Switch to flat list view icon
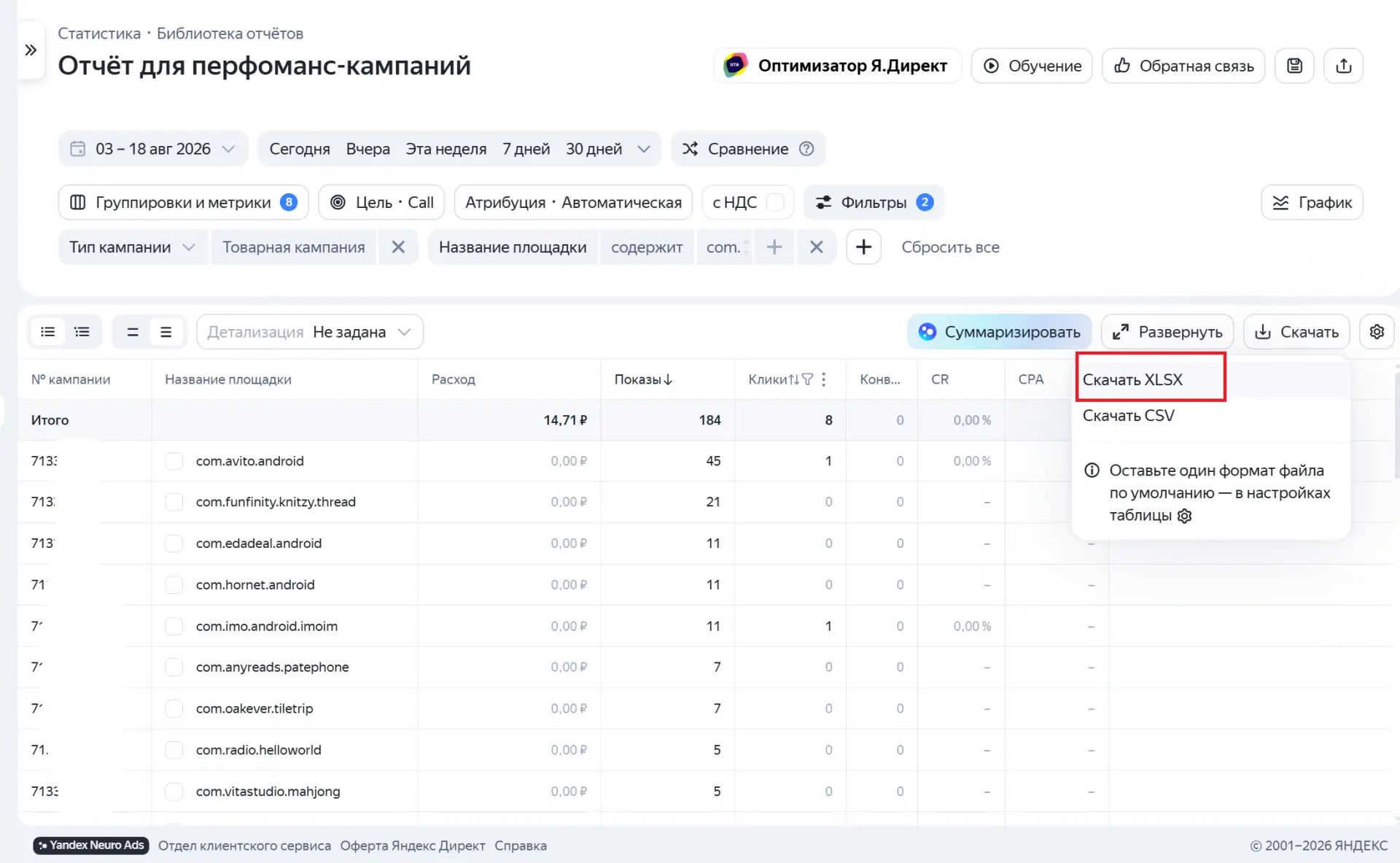This screenshot has width=1400, height=863. tap(48, 332)
